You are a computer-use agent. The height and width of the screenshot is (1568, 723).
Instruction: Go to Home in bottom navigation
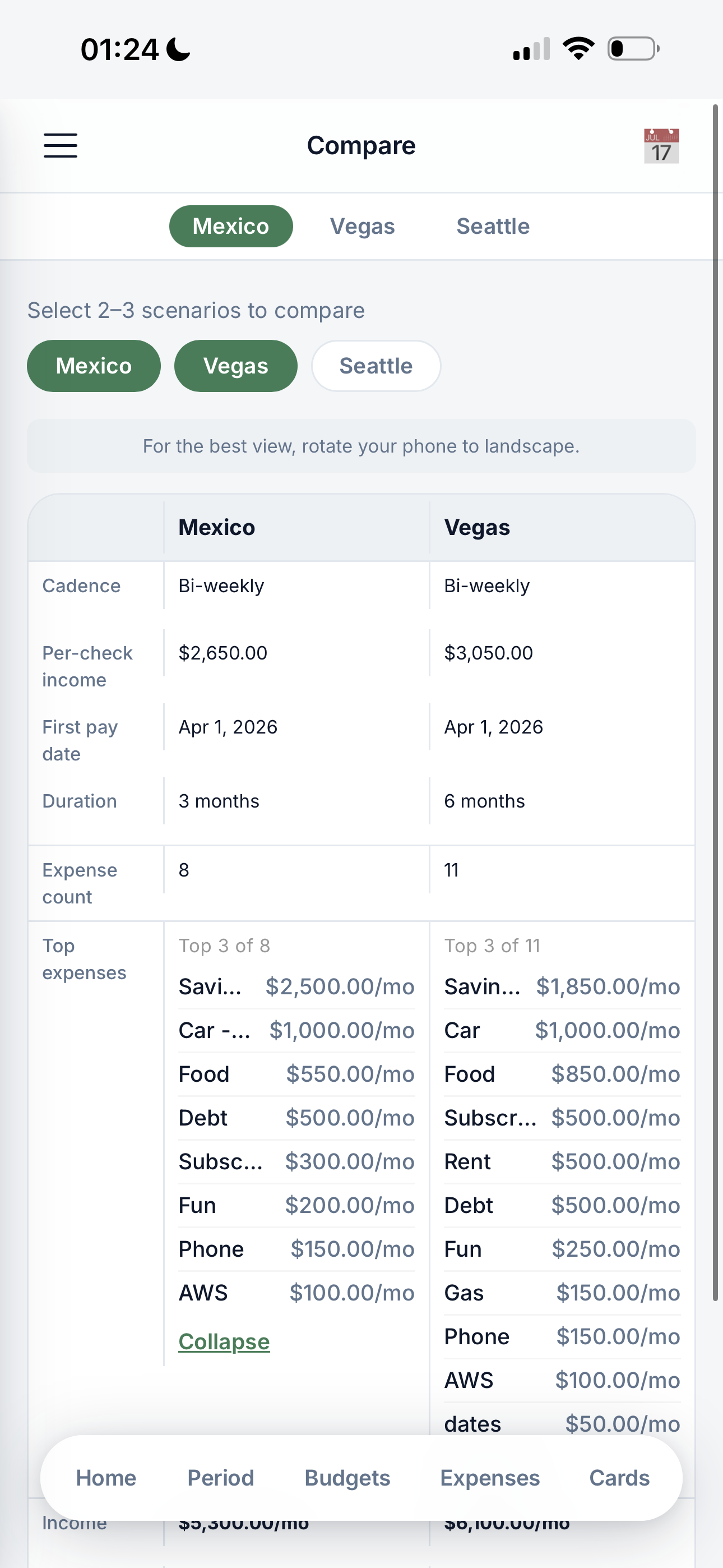[106, 1478]
